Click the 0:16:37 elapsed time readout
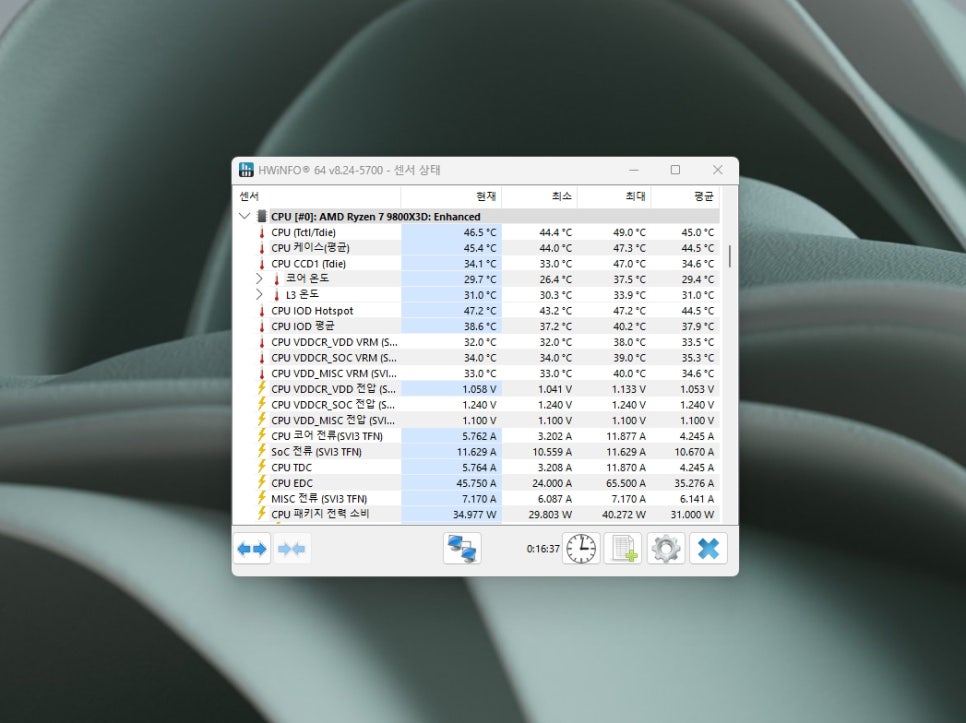The width and height of the screenshot is (966, 723). pos(543,549)
